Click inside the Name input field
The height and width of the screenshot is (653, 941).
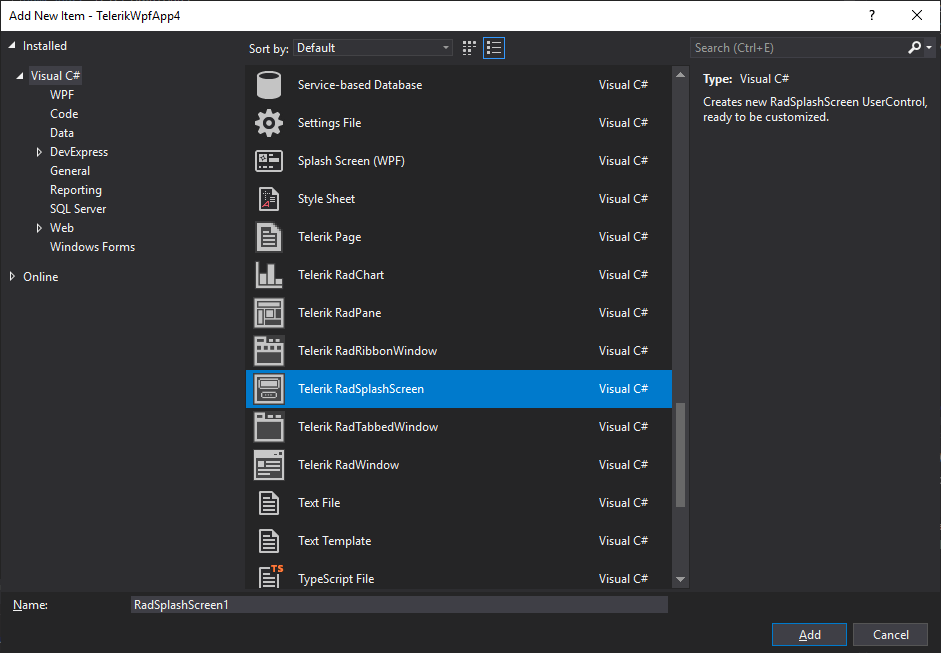coord(400,604)
